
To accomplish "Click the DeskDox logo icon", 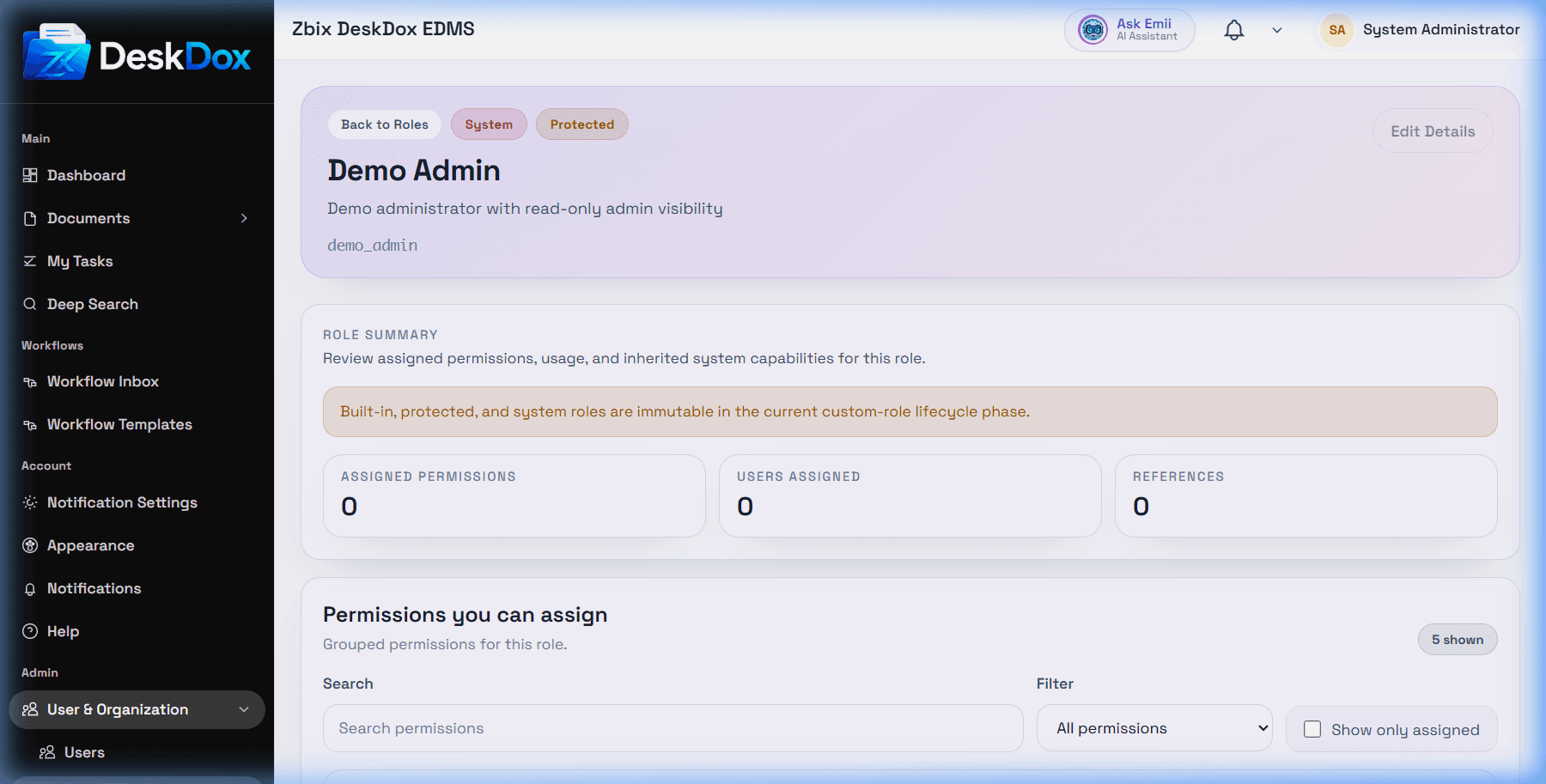I will tap(57, 52).
